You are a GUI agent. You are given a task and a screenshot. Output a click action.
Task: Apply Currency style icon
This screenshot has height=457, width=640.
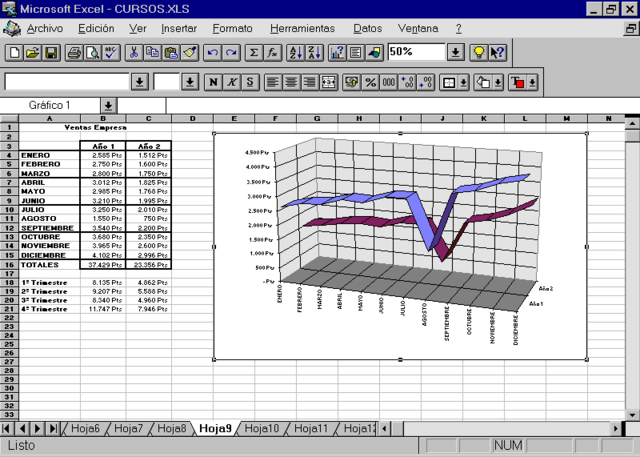pyautogui.click(x=351, y=82)
